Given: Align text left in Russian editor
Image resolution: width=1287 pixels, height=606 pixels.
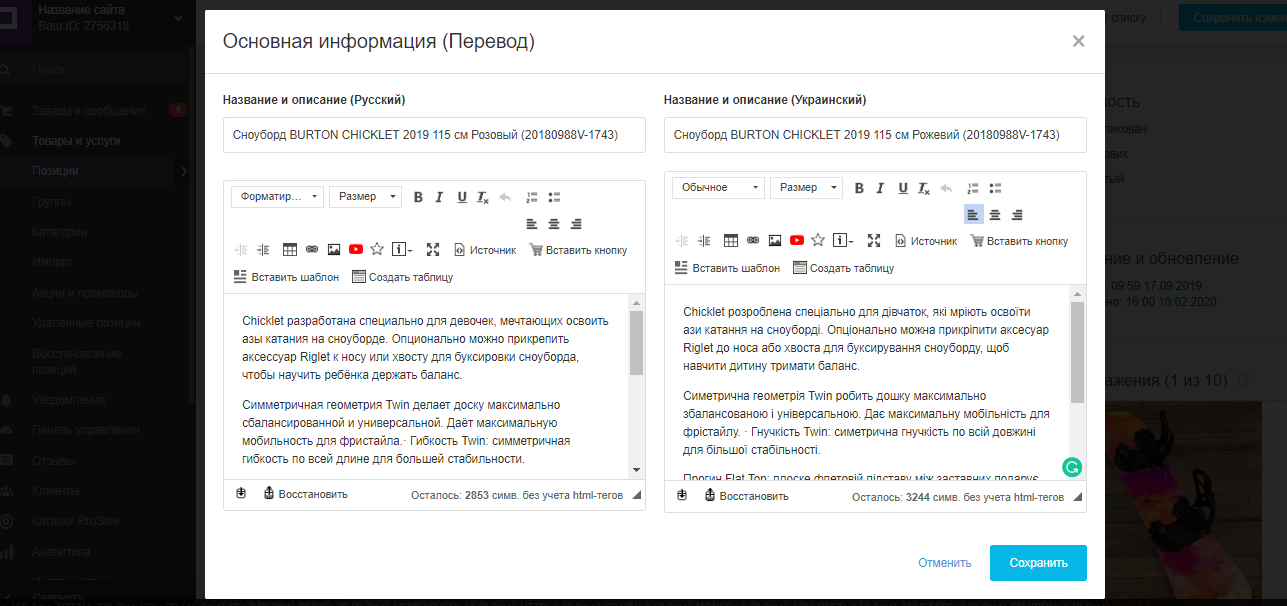Looking at the screenshot, I should pyautogui.click(x=532, y=224).
